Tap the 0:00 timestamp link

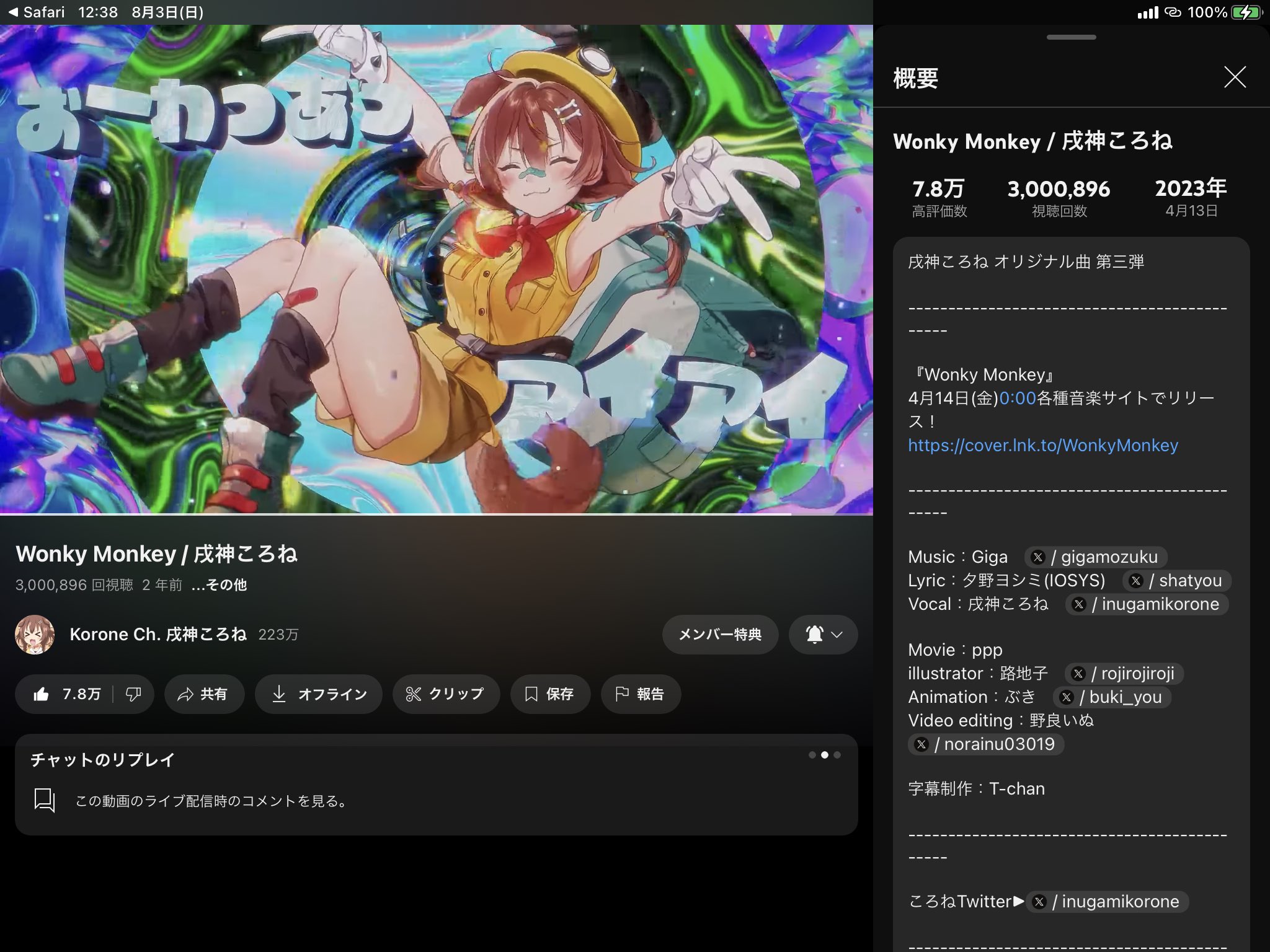[1018, 398]
